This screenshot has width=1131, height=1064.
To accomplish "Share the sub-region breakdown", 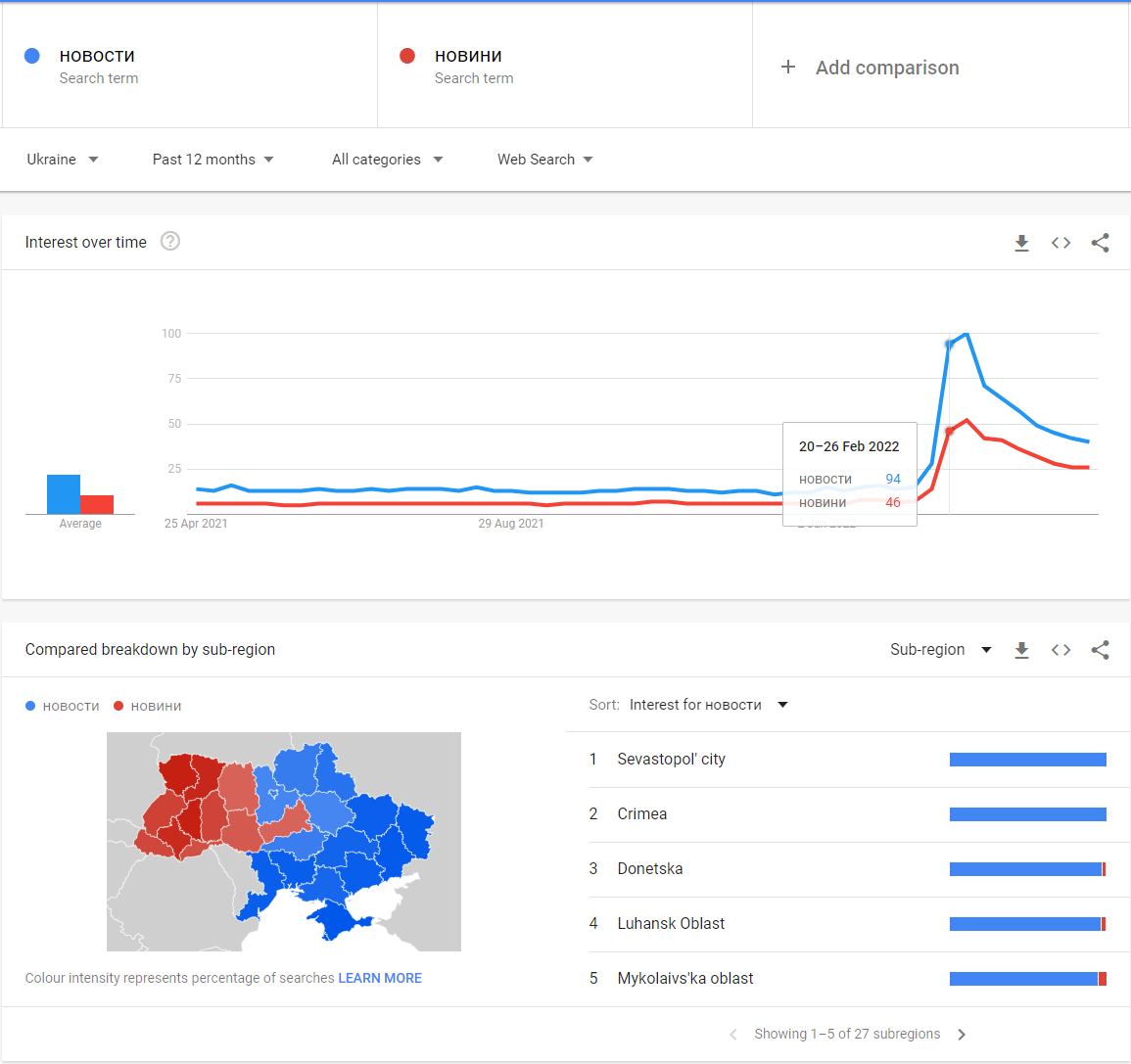I will (x=1100, y=650).
